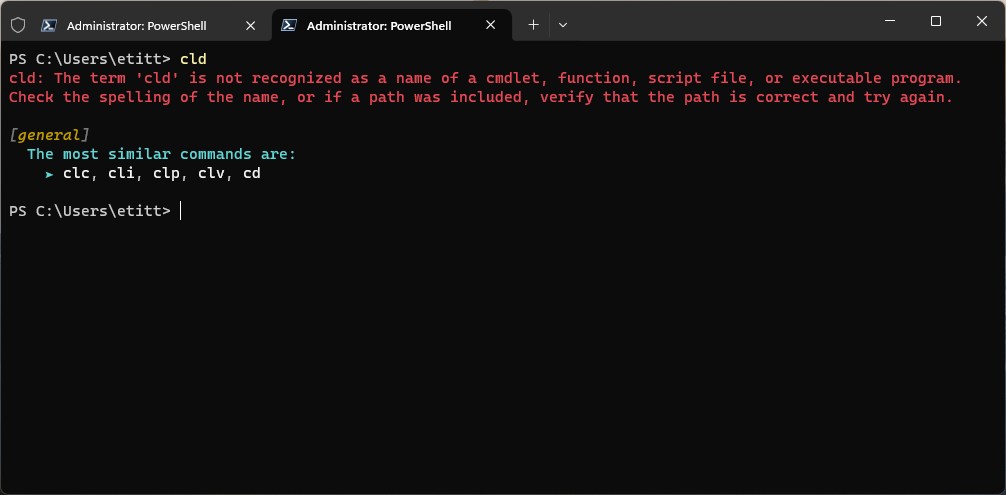Click the red 'cld' error message text

[486, 88]
